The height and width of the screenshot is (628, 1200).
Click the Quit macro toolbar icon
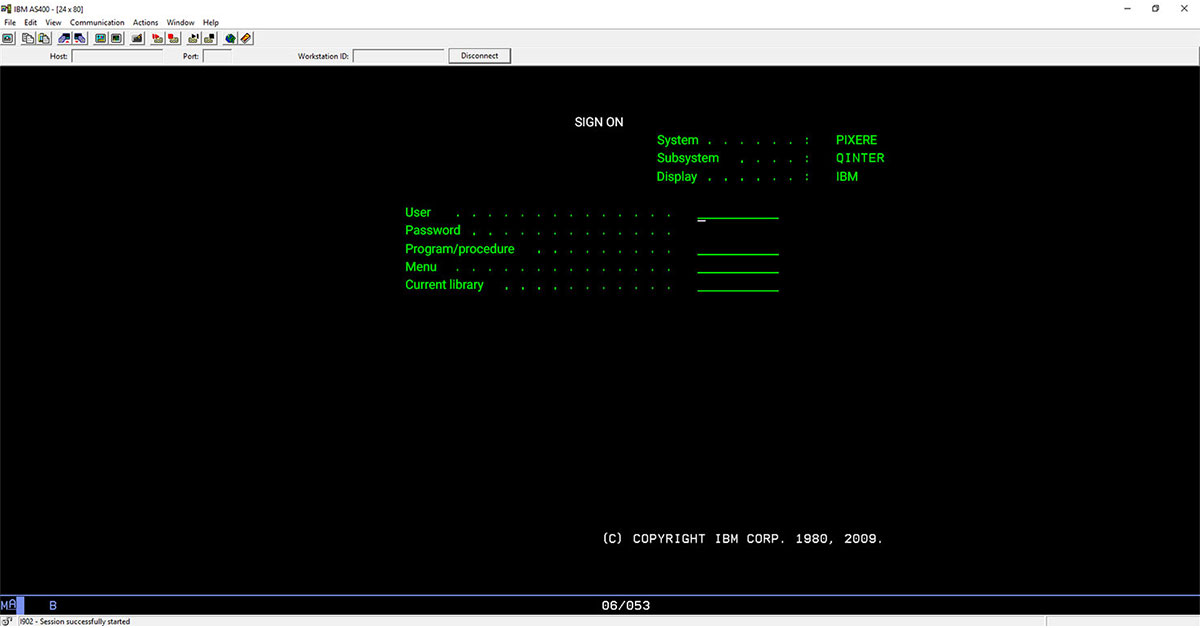210,38
